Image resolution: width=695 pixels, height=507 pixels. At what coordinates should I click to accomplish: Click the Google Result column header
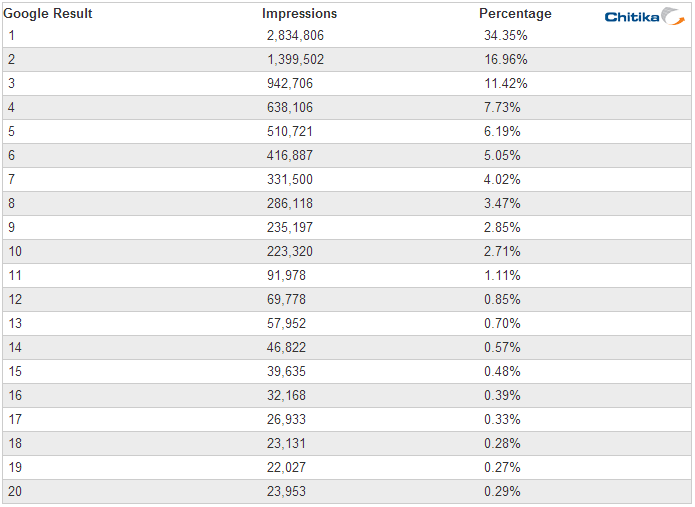(x=48, y=14)
